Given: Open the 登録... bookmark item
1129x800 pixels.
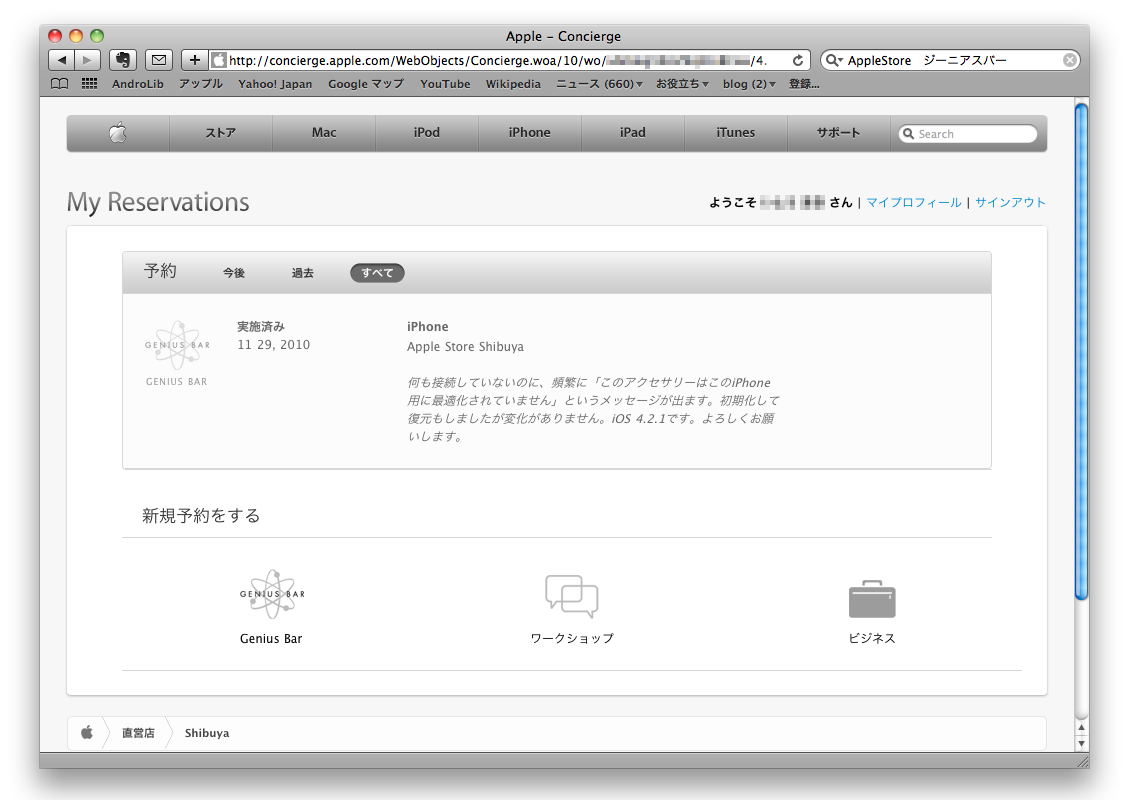Looking at the screenshot, I should pos(804,84).
